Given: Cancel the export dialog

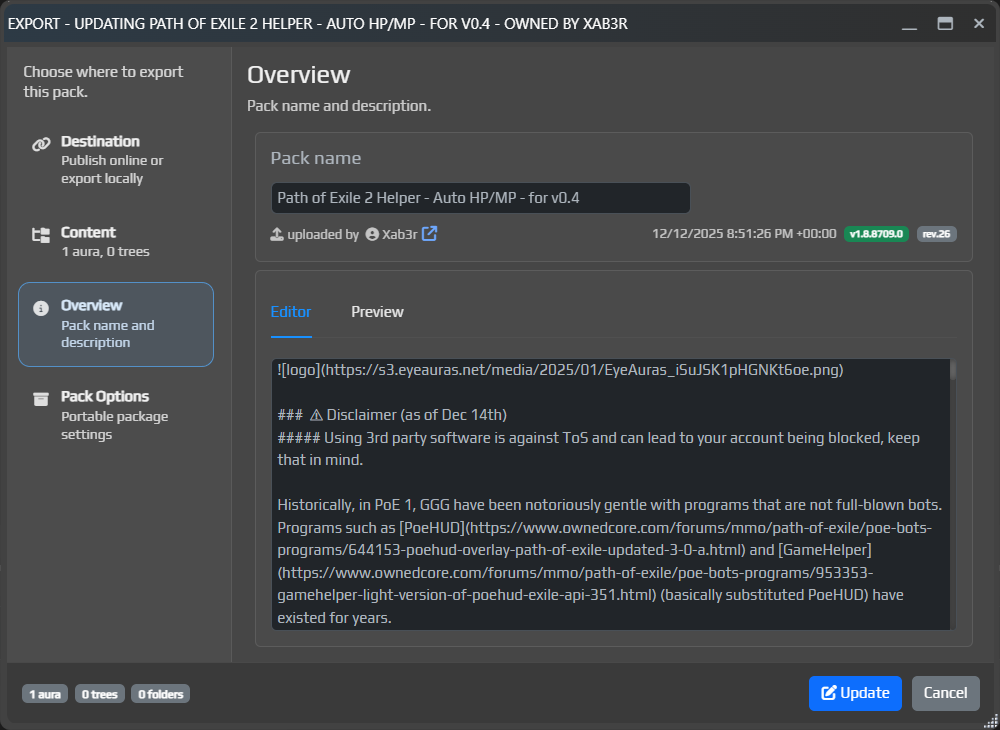Looking at the screenshot, I should tap(944, 693).
